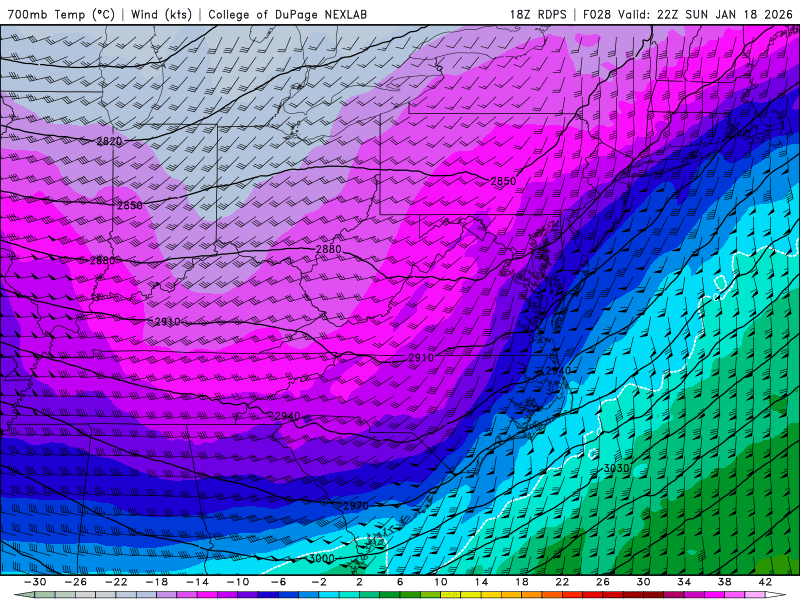Click the -22 color scale label
Viewport: 800px width, 600px height.
point(116,582)
